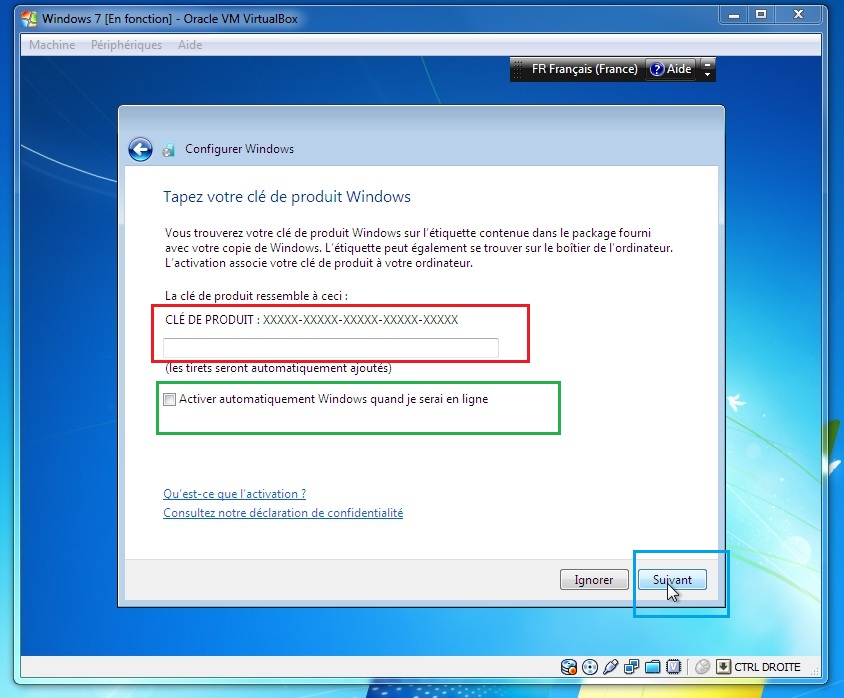This screenshot has width=844, height=698.
Task: Minimize the language bar
Action: [708, 63]
